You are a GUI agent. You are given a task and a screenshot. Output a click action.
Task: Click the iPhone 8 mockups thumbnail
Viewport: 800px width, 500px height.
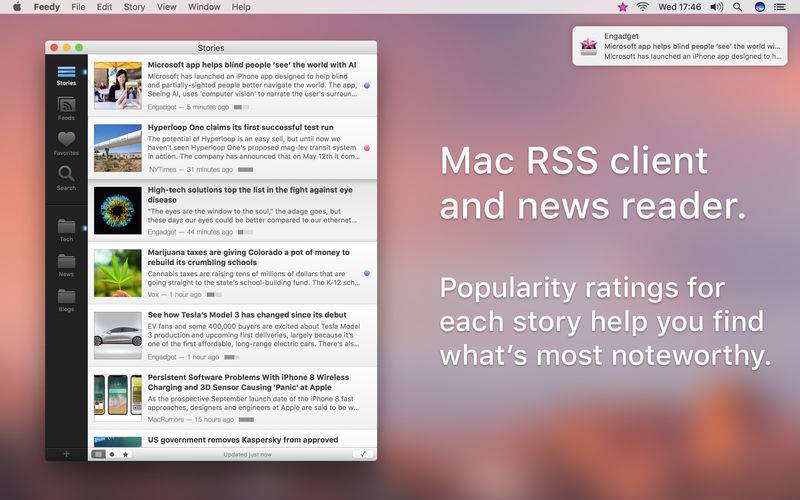118,398
